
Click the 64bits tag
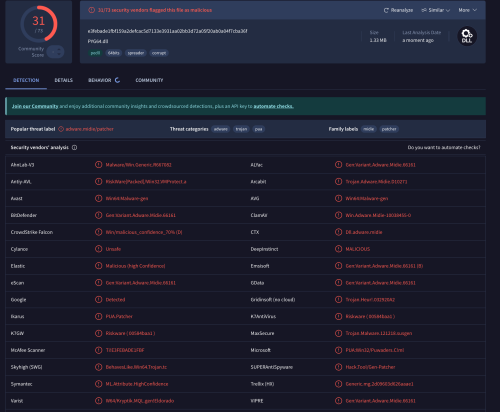(114, 53)
